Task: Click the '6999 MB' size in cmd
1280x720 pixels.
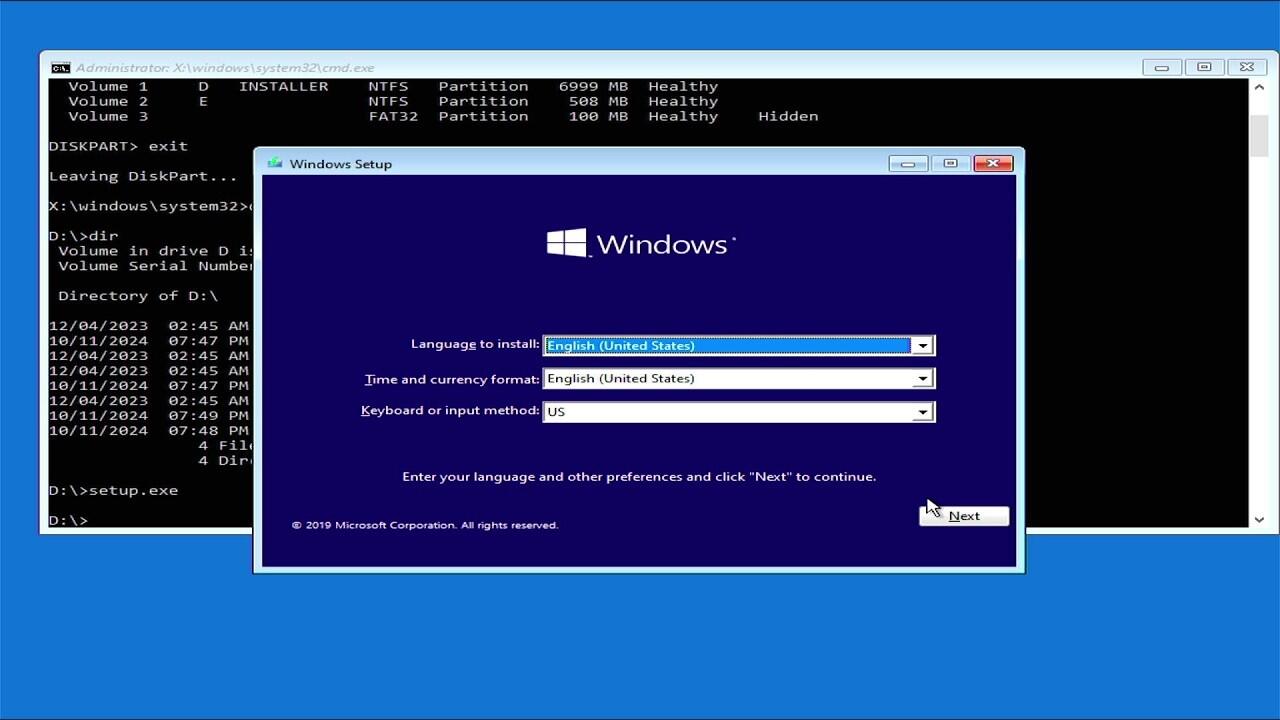Action: click(x=593, y=86)
